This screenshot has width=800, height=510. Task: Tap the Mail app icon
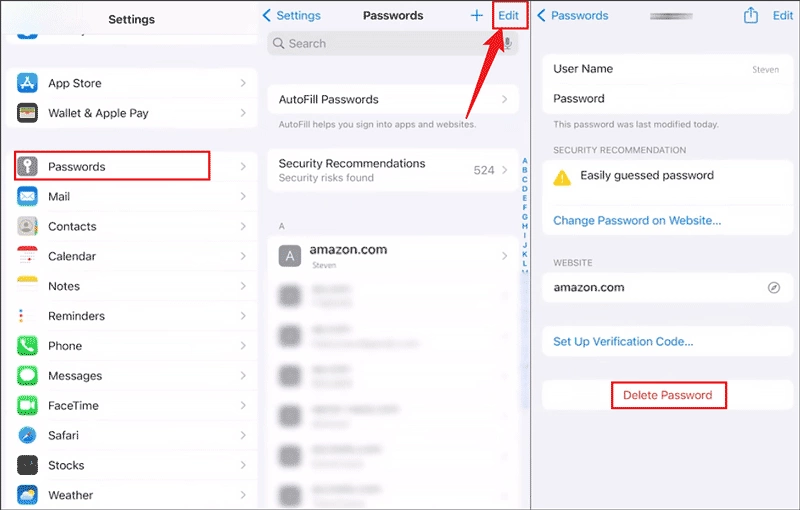(28, 197)
